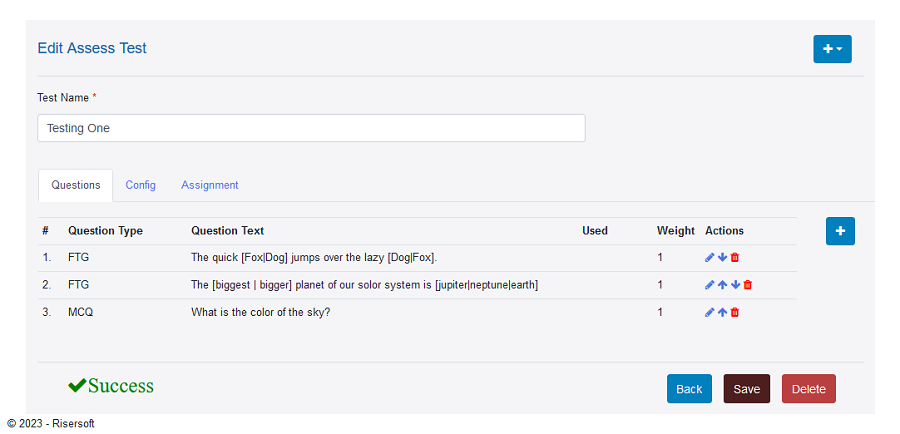
Task: Edit question 1 with pencil icon
Action: tap(709, 258)
